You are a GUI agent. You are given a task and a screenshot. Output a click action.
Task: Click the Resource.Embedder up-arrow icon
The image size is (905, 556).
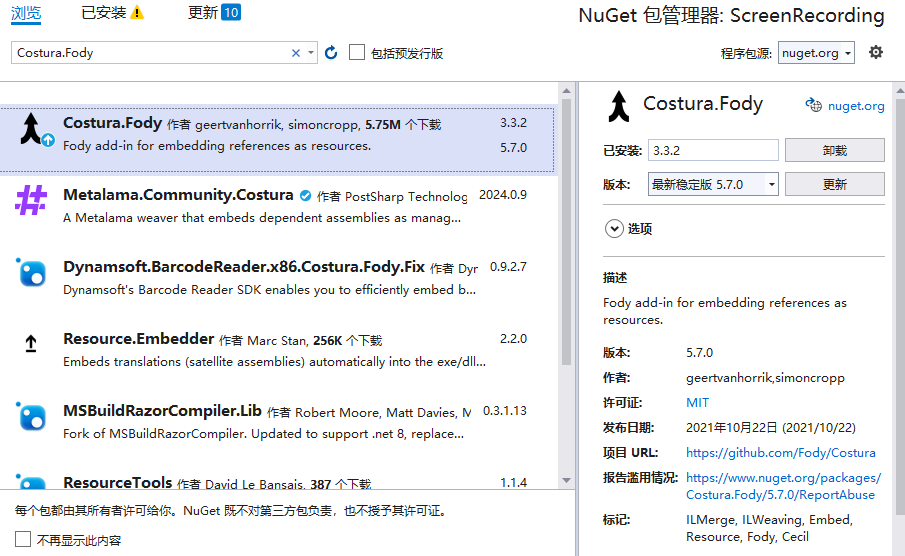[31, 344]
